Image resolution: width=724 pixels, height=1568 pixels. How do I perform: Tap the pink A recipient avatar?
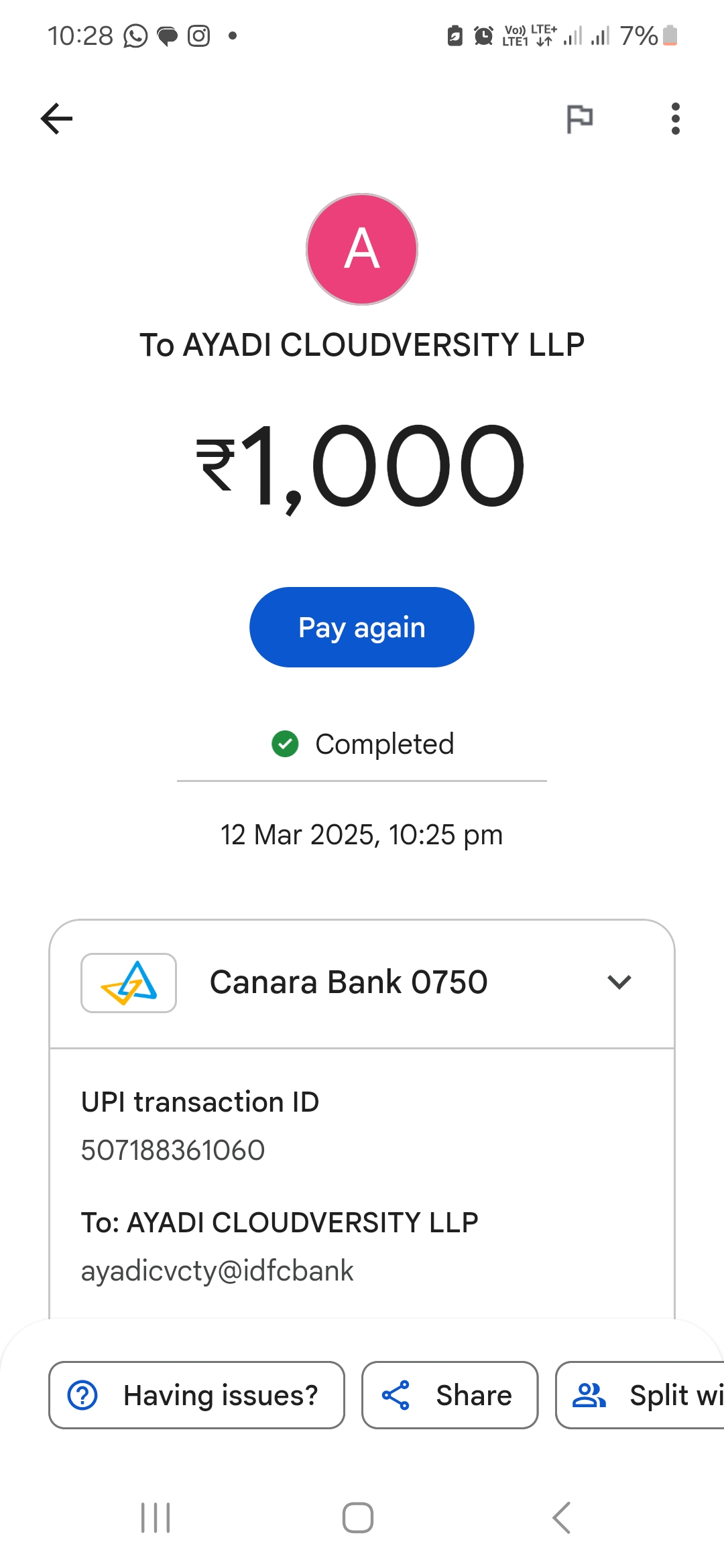pyautogui.click(x=362, y=249)
